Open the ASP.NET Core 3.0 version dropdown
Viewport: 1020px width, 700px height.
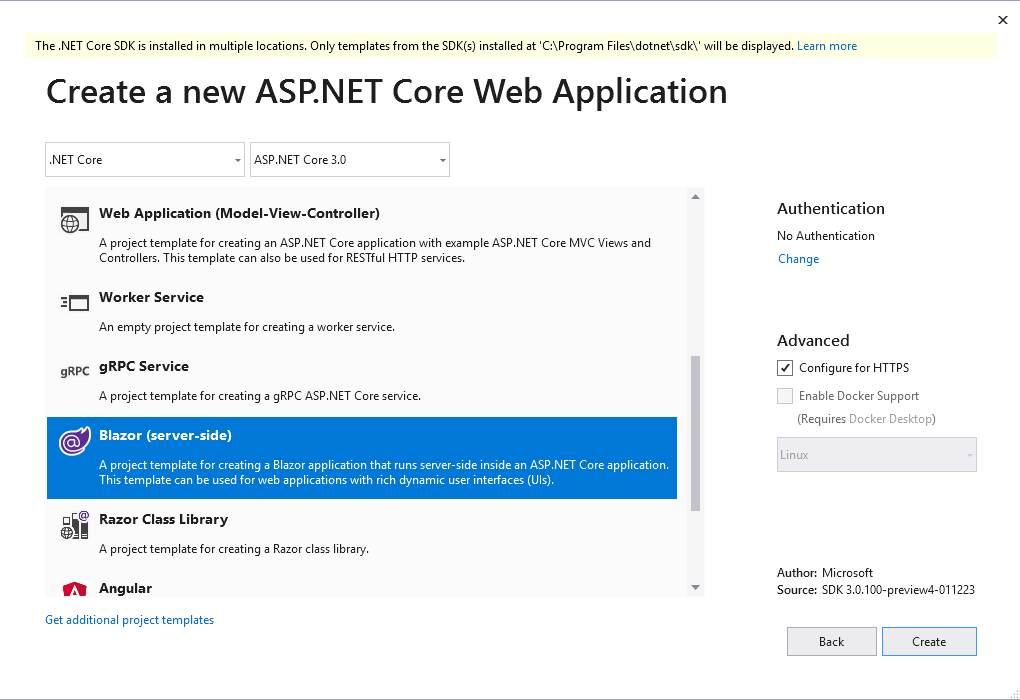click(x=349, y=159)
